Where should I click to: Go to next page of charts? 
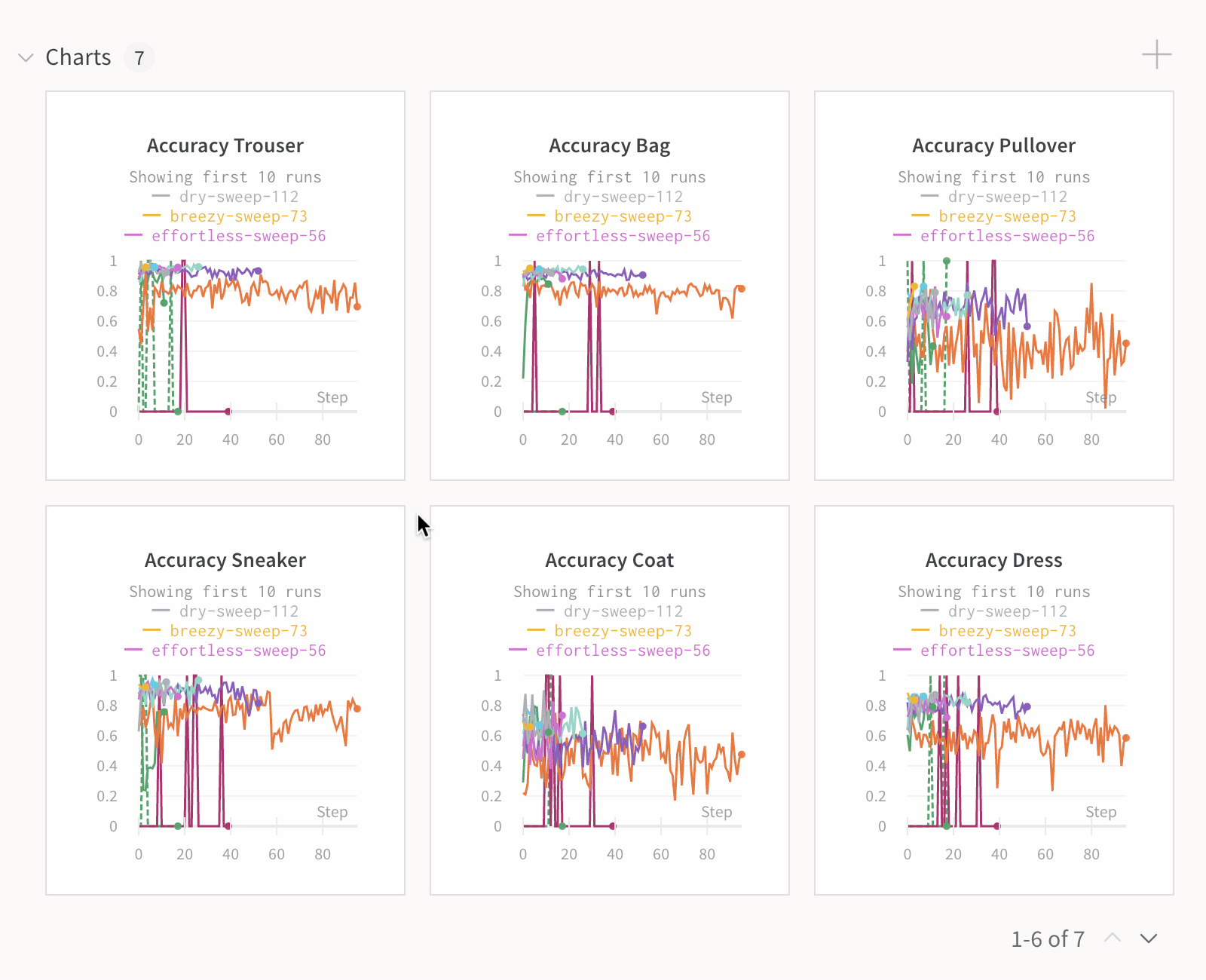1149,939
